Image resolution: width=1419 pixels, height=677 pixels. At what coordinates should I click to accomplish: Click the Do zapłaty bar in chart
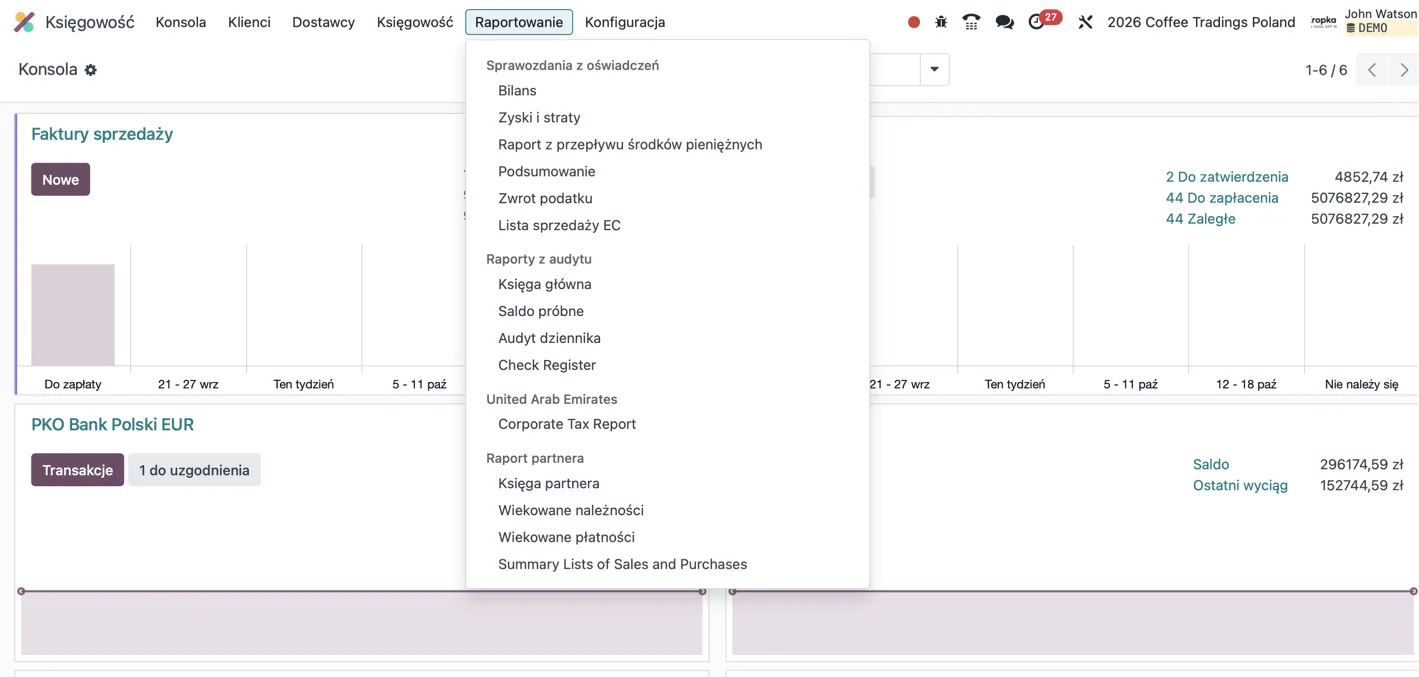click(x=73, y=315)
